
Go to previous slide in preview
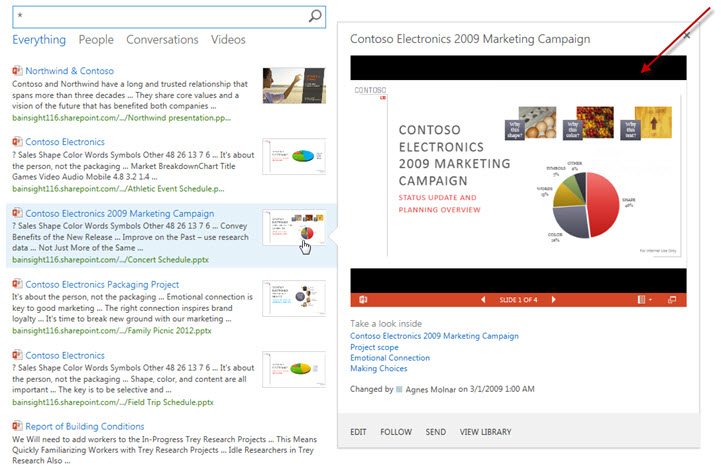pyautogui.click(x=483, y=299)
